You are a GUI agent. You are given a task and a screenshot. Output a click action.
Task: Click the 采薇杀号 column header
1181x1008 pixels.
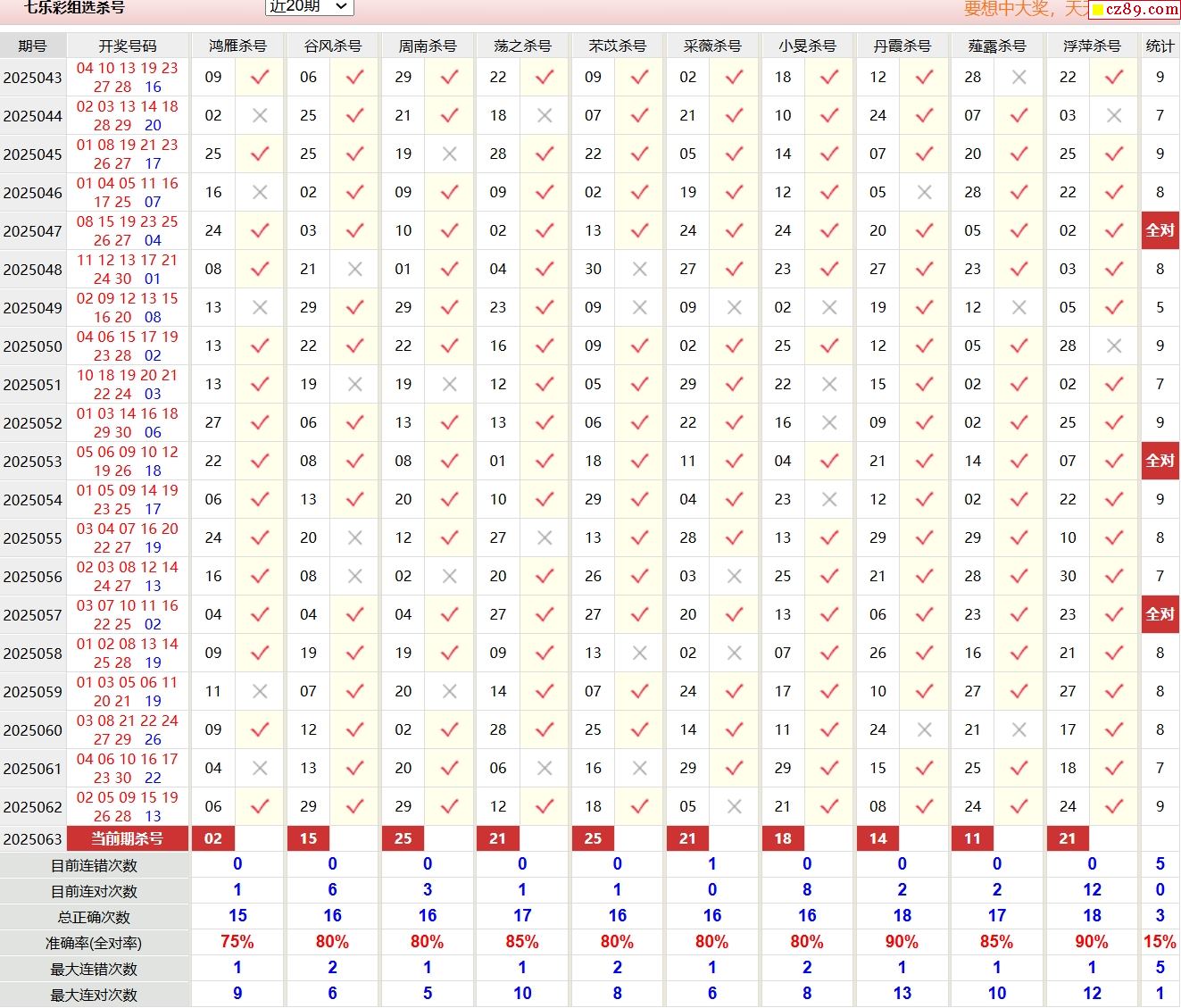711,46
